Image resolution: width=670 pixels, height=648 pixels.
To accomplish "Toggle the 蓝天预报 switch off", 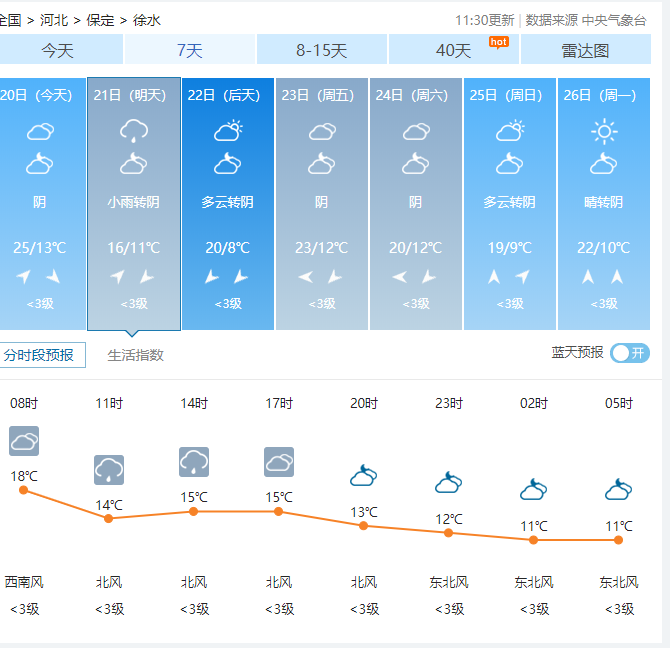I will (630, 353).
